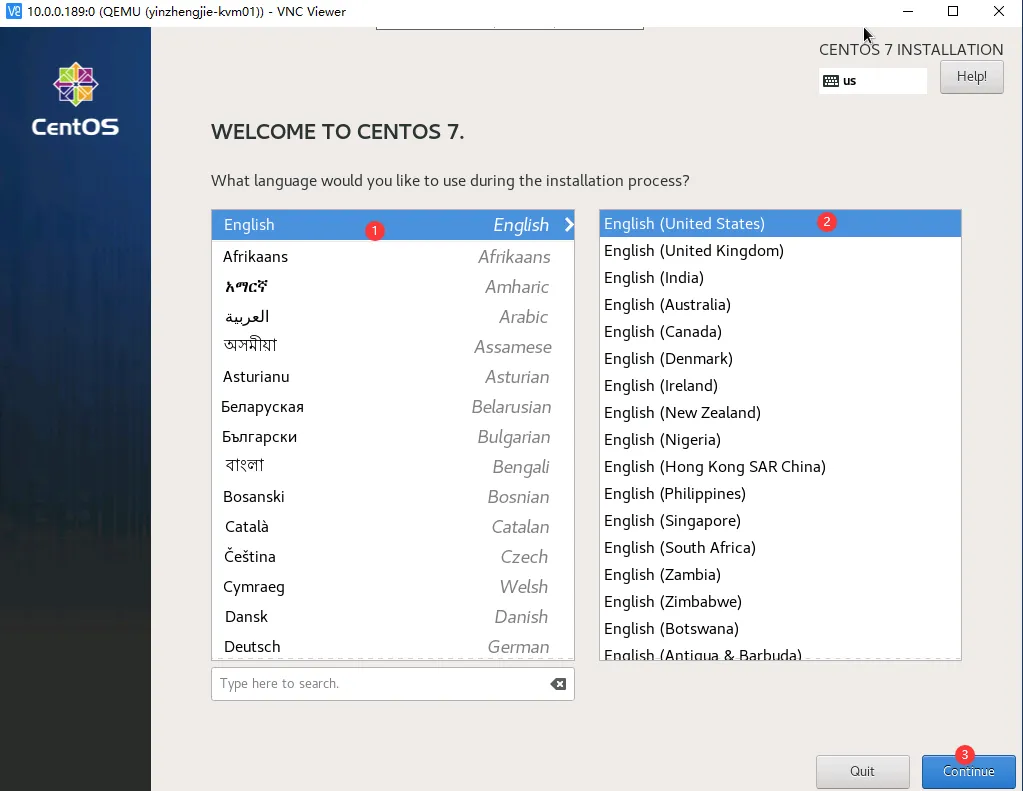Screen dimensions: 1023x791
Task: Select the Belarusian language row
Action: pos(393,407)
